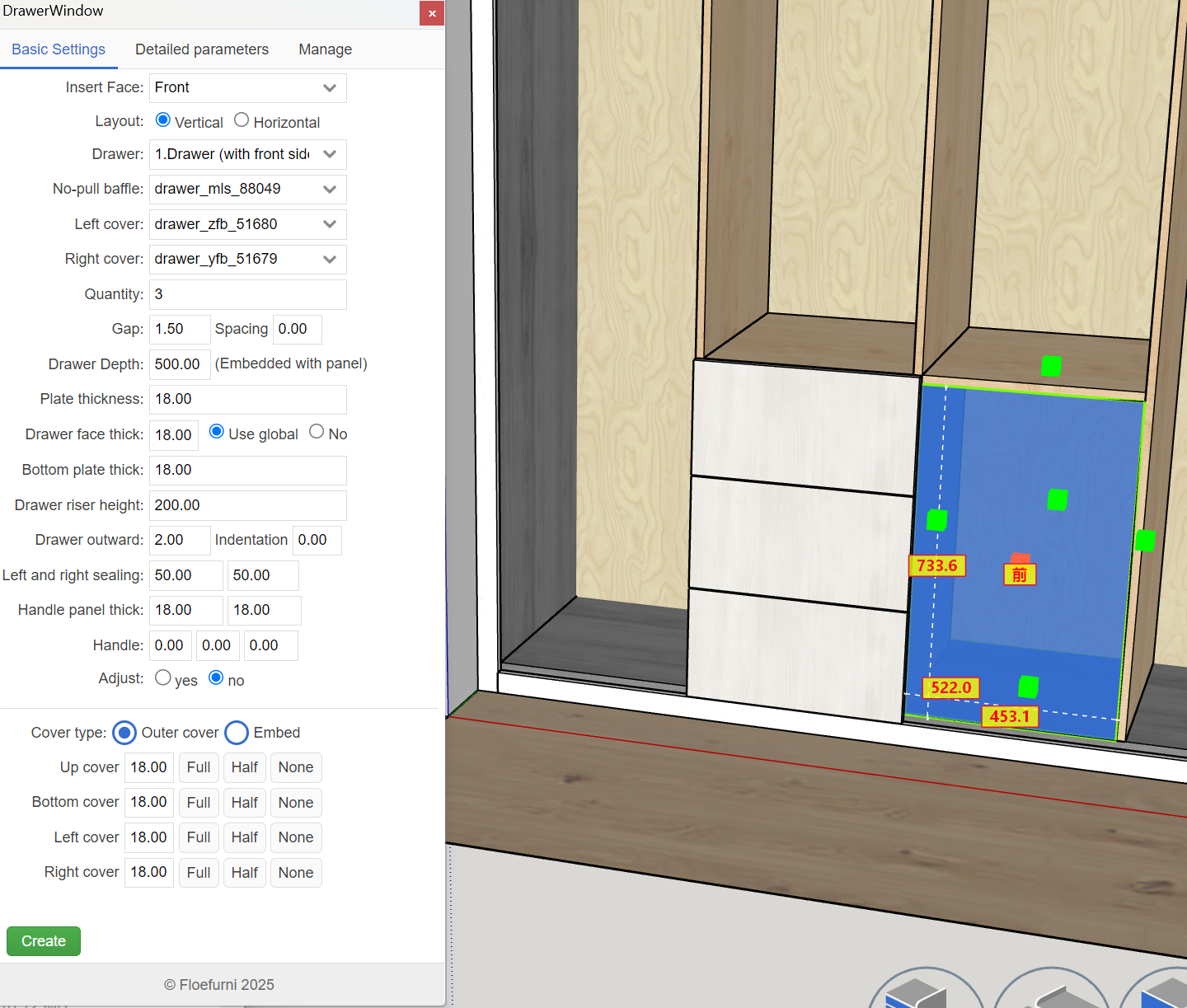The height and width of the screenshot is (1008, 1187).
Task: Click the red '前' front face marker
Action: click(1020, 574)
